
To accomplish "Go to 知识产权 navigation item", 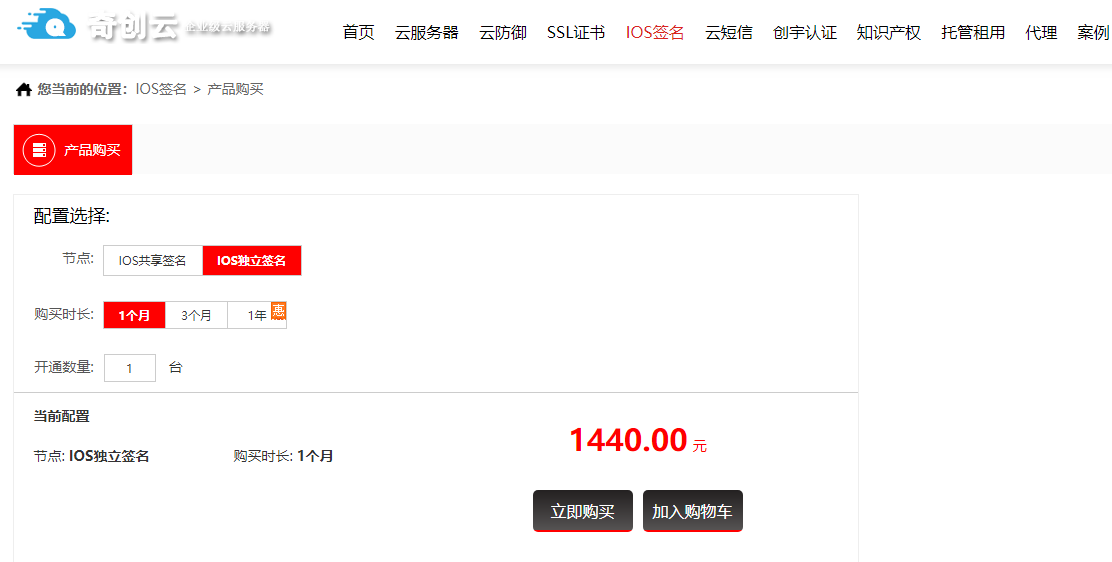I will pos(889,32).
